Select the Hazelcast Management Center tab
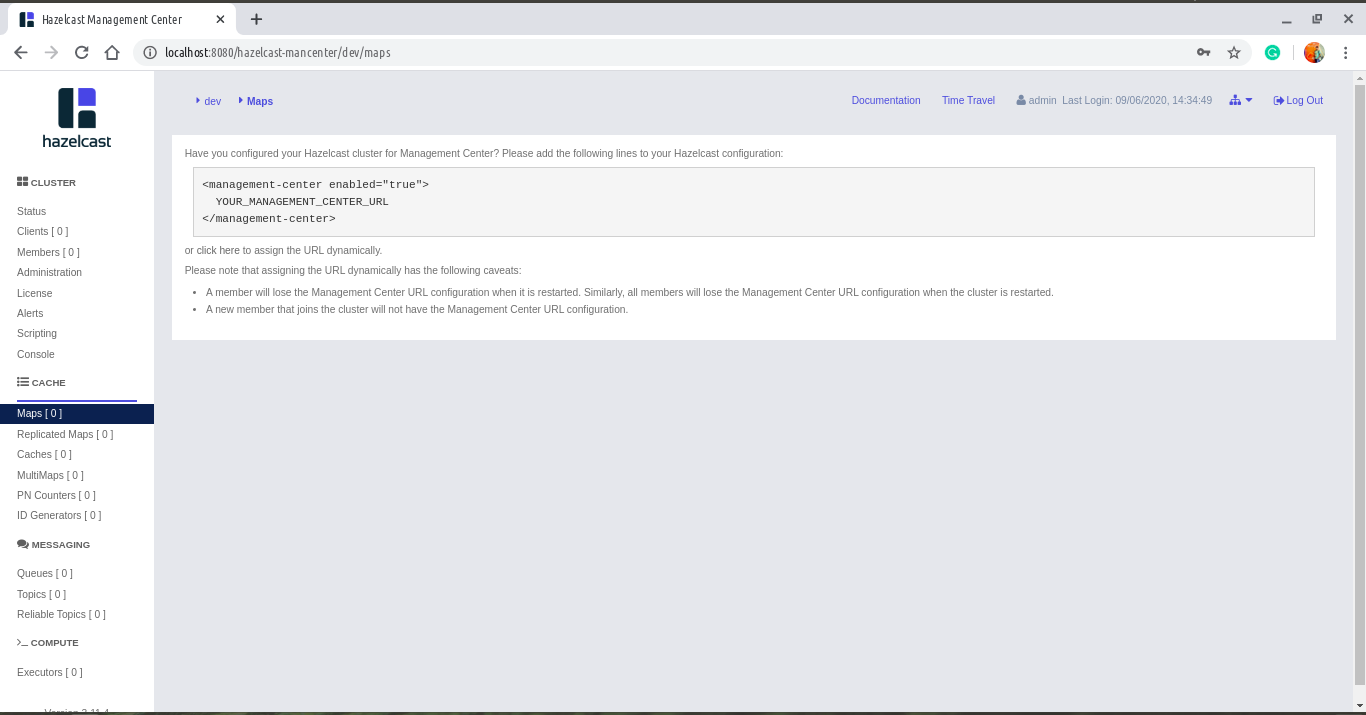This screenshot has height=715, width=1366. tap(119, 19)
